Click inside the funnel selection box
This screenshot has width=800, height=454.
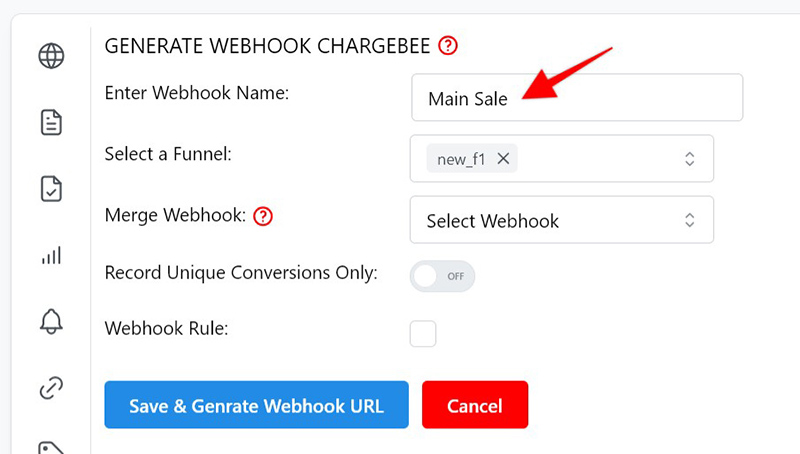pyautogui.click(x=562, y=159)
